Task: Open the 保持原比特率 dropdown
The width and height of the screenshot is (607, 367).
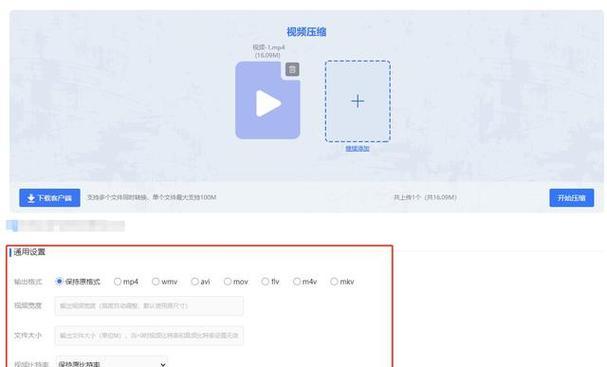Action: tap(112, 363)
